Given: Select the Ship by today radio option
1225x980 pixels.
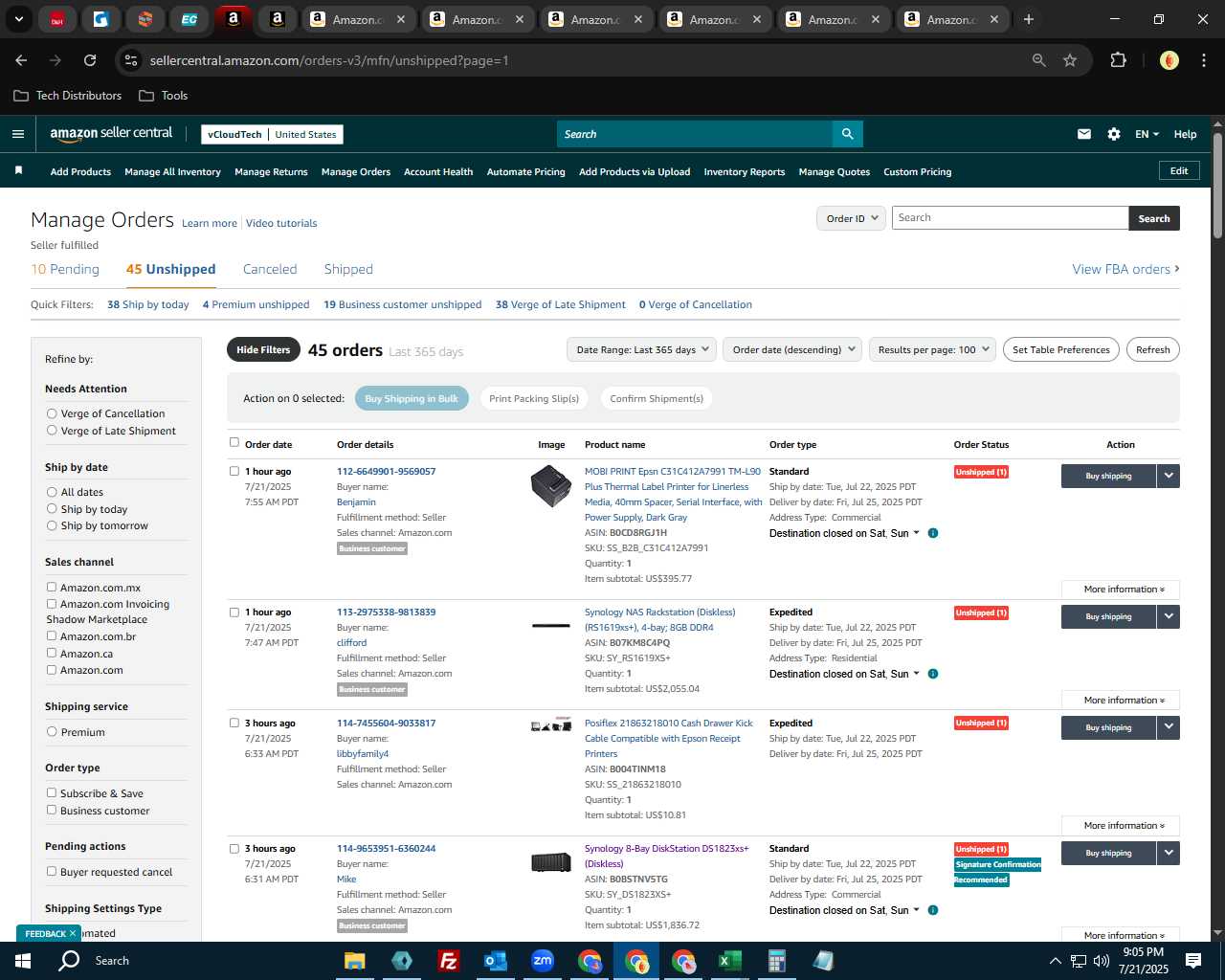Looking at the screenshot, I should tap(52, 509).
